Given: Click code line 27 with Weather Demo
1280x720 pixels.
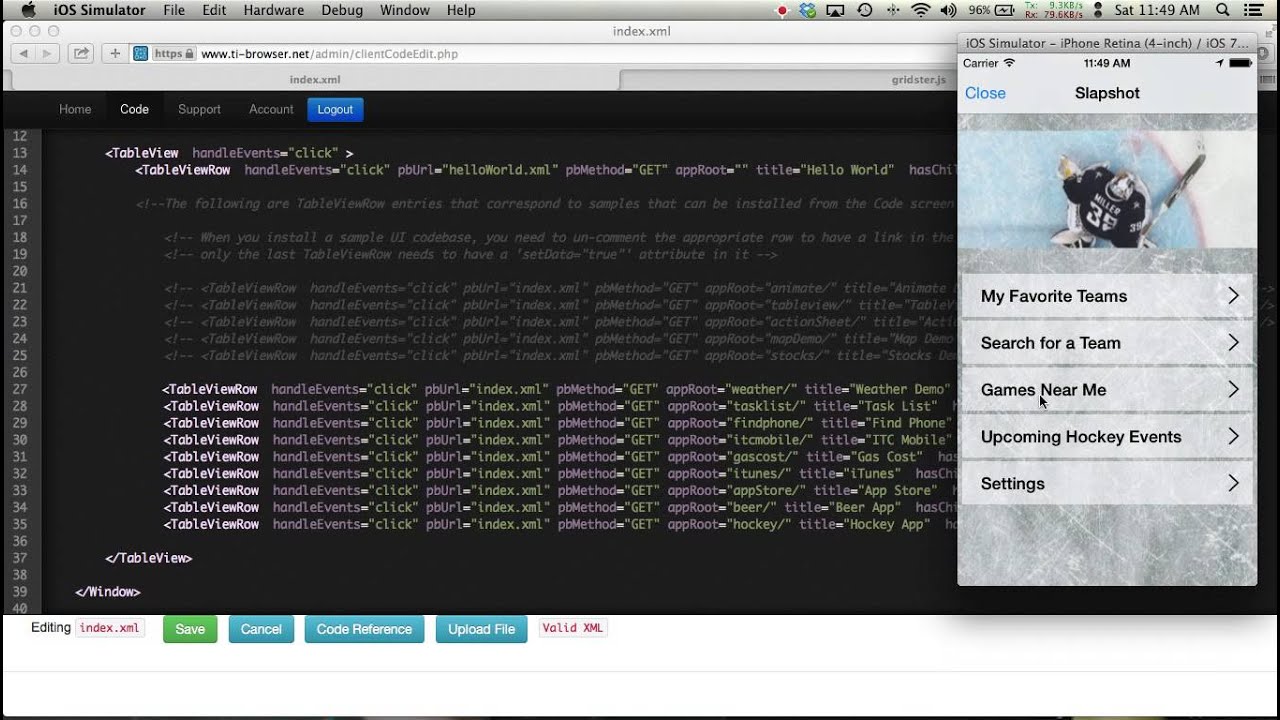Looking at the screenshot, I should coord(560,389).
